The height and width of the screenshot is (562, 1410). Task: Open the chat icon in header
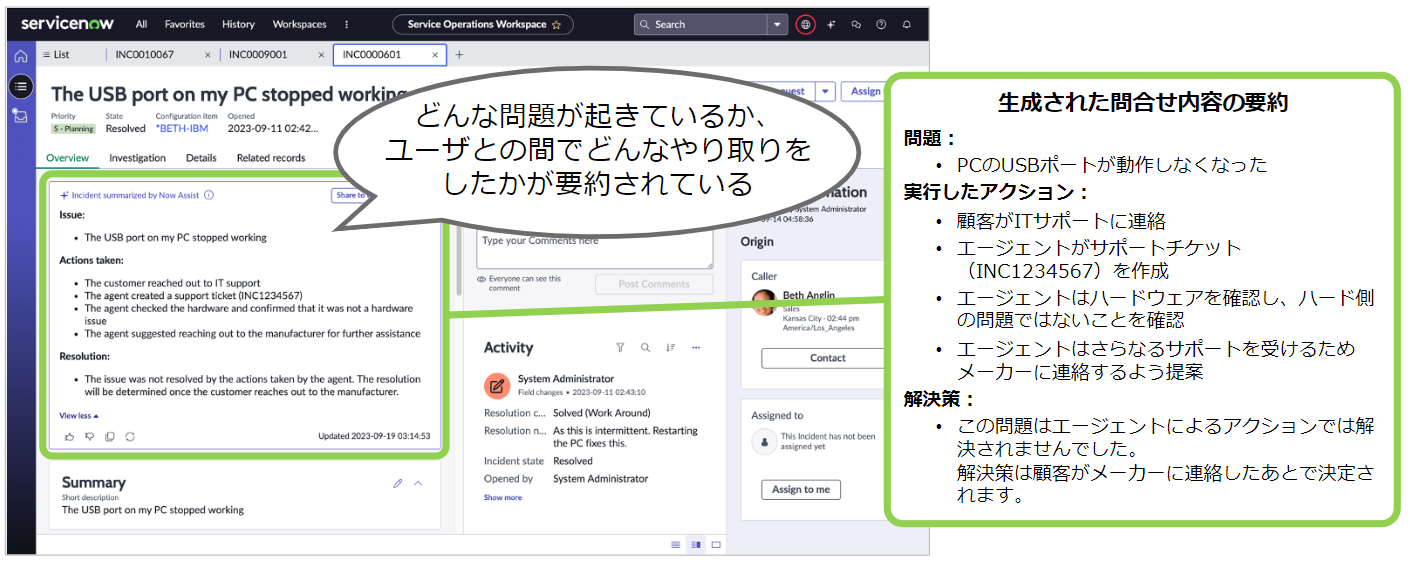click(x=856, y=24)
